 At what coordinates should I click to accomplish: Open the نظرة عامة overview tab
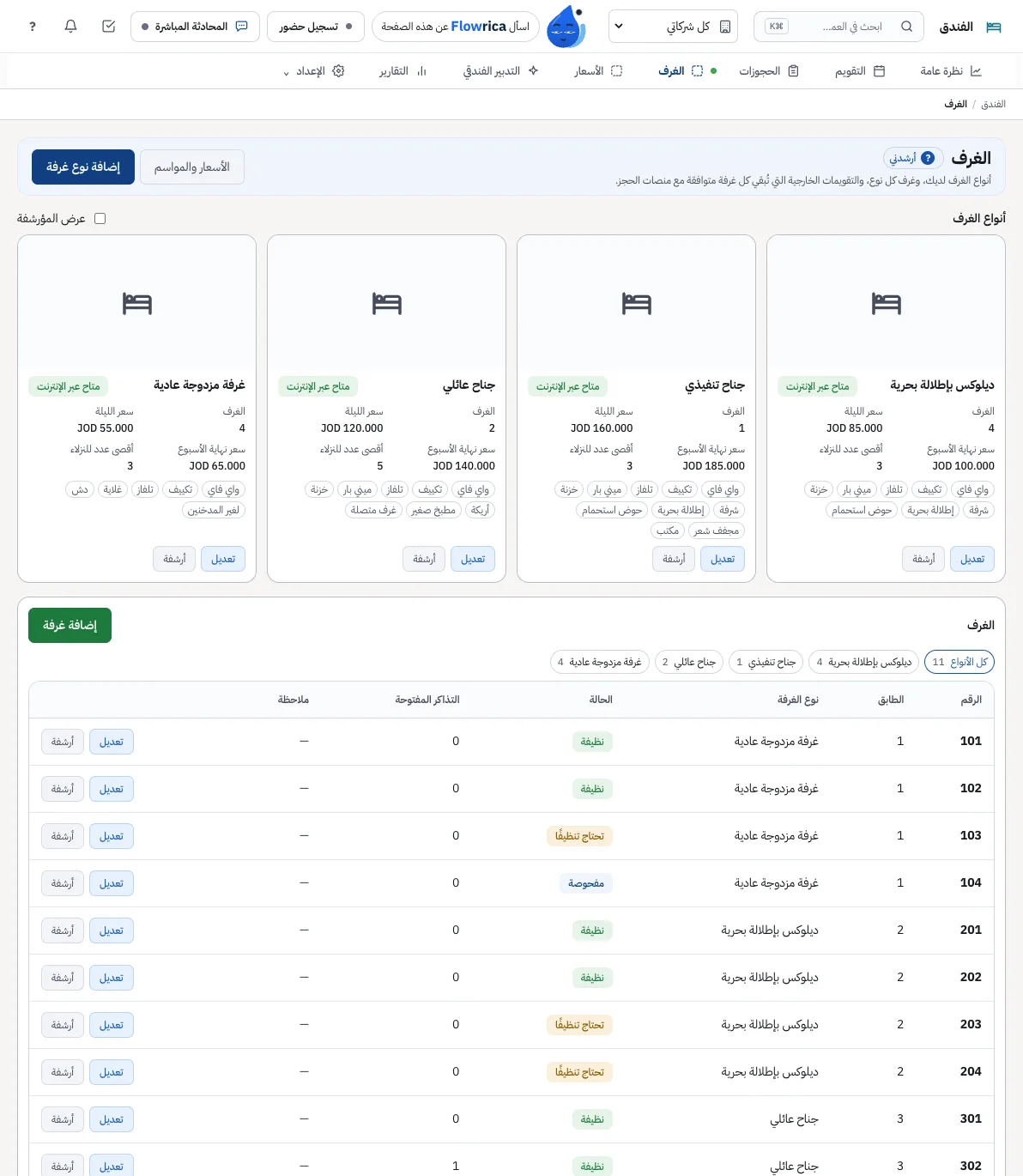tap(951, 71)
